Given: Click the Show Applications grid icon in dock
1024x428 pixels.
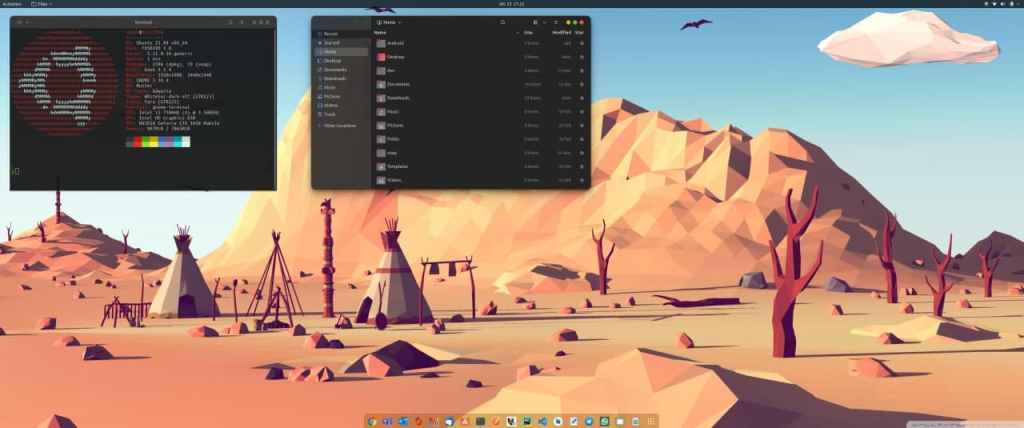Looking at the screenshot, I should 651,421.
